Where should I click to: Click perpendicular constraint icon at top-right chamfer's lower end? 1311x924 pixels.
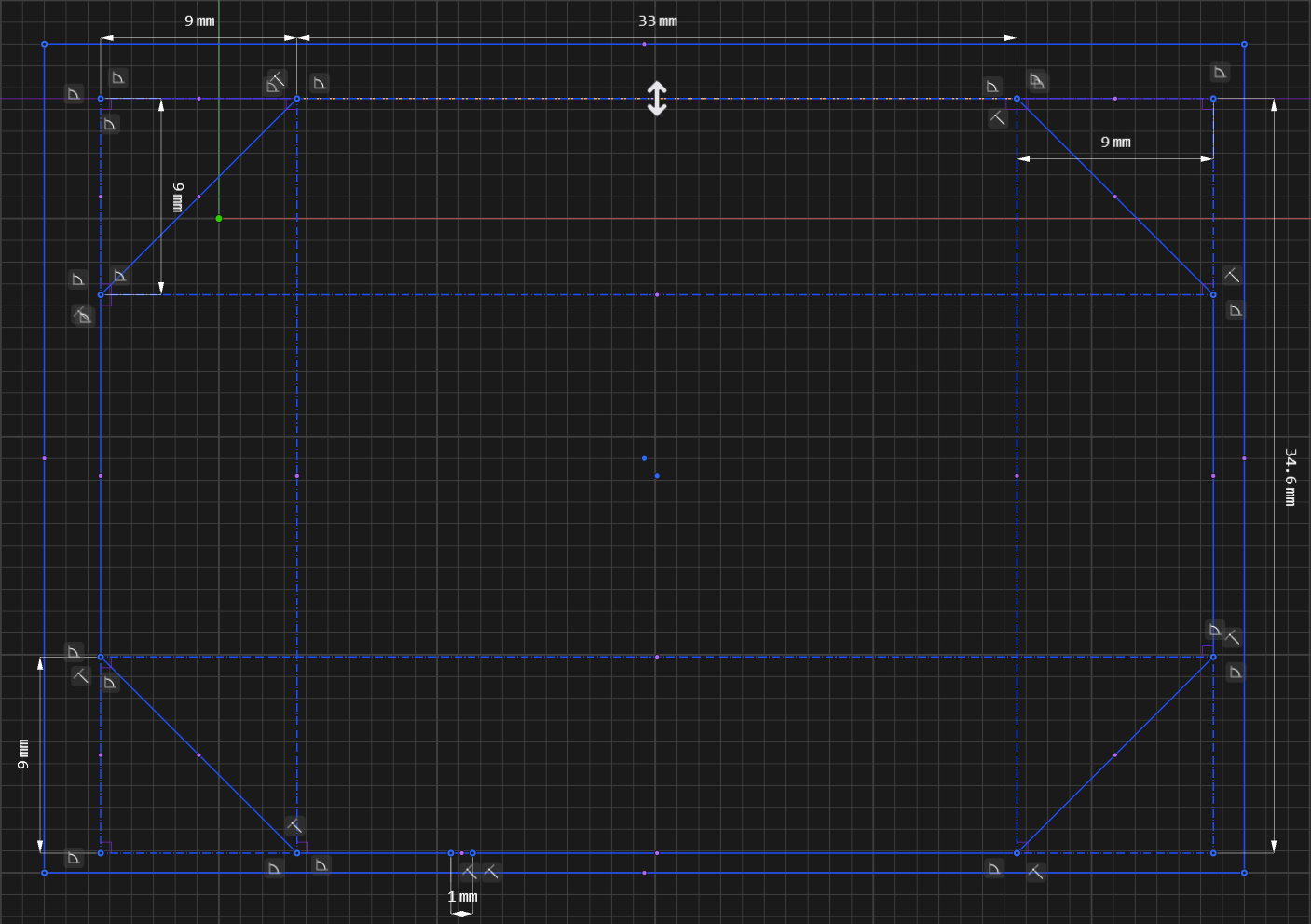click(1232, 275)
